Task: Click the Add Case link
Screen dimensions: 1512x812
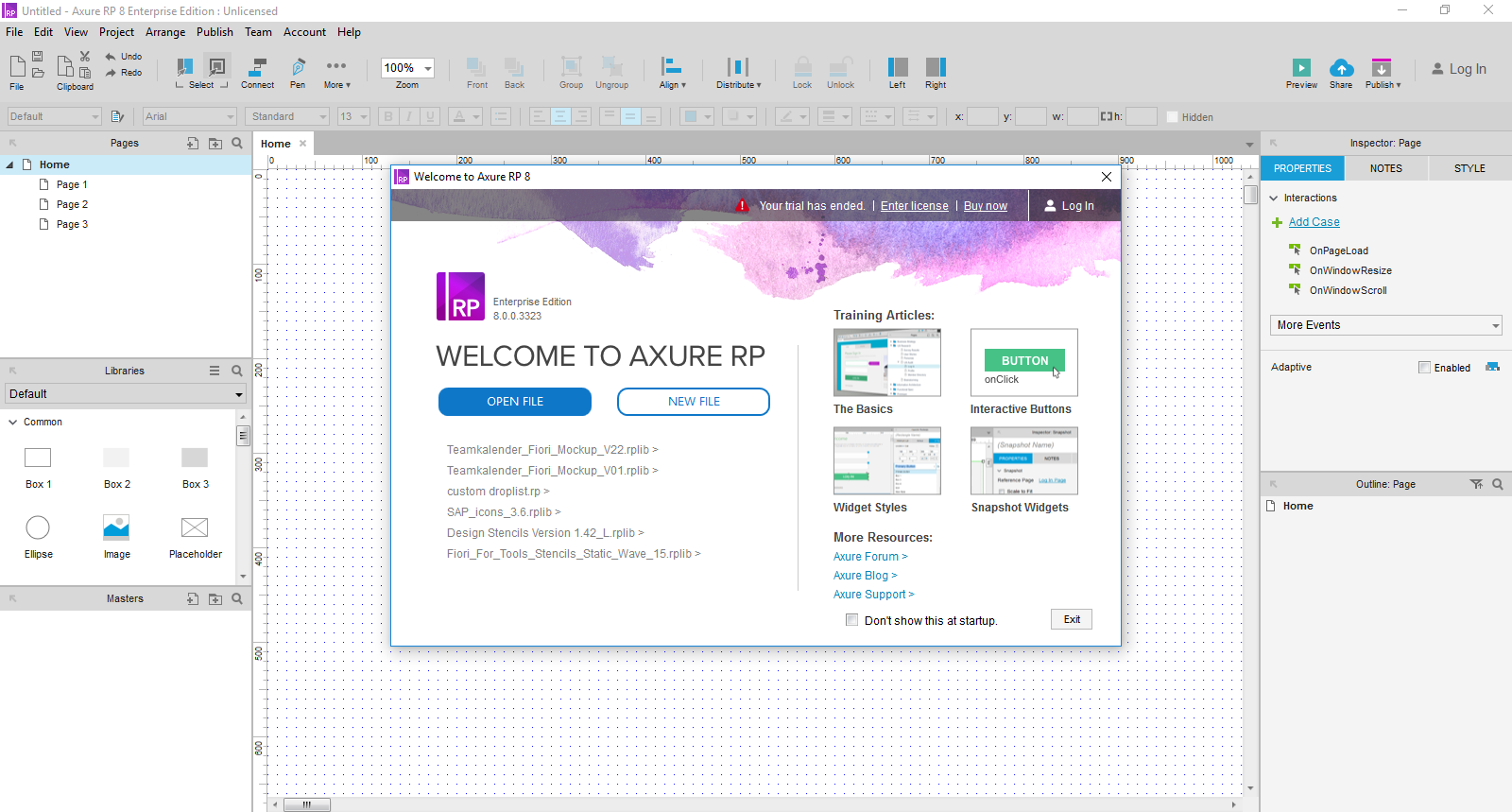Action: (1314, 222)
